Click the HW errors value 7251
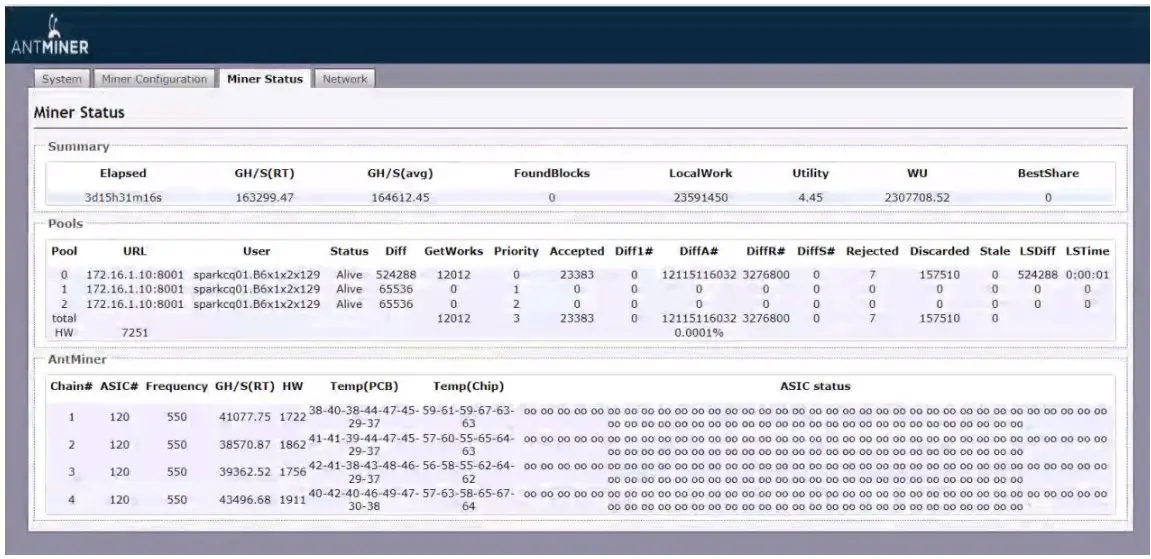 pyautogui.click(x=135, y=332)
